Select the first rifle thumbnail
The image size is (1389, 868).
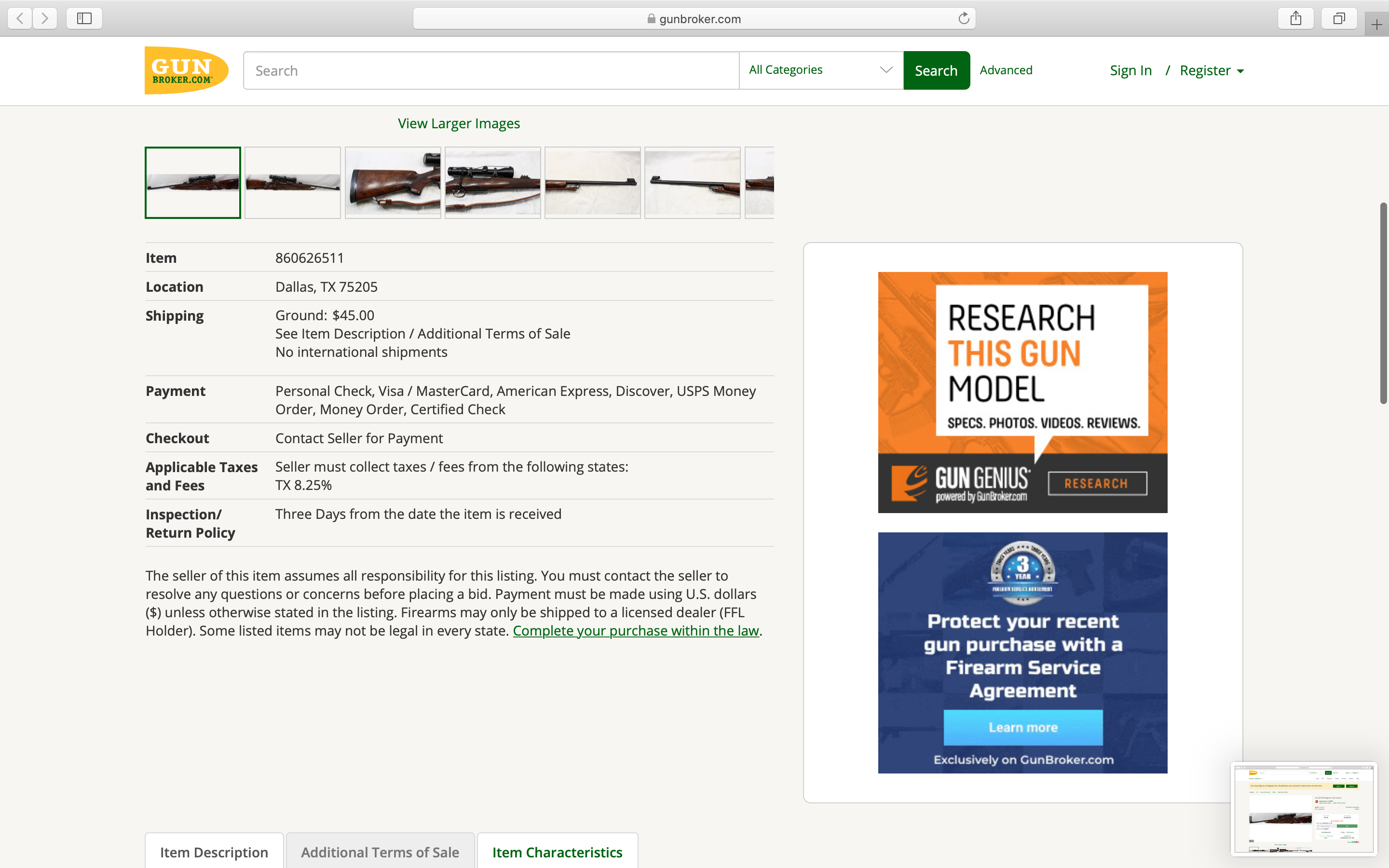coord(192,183)
